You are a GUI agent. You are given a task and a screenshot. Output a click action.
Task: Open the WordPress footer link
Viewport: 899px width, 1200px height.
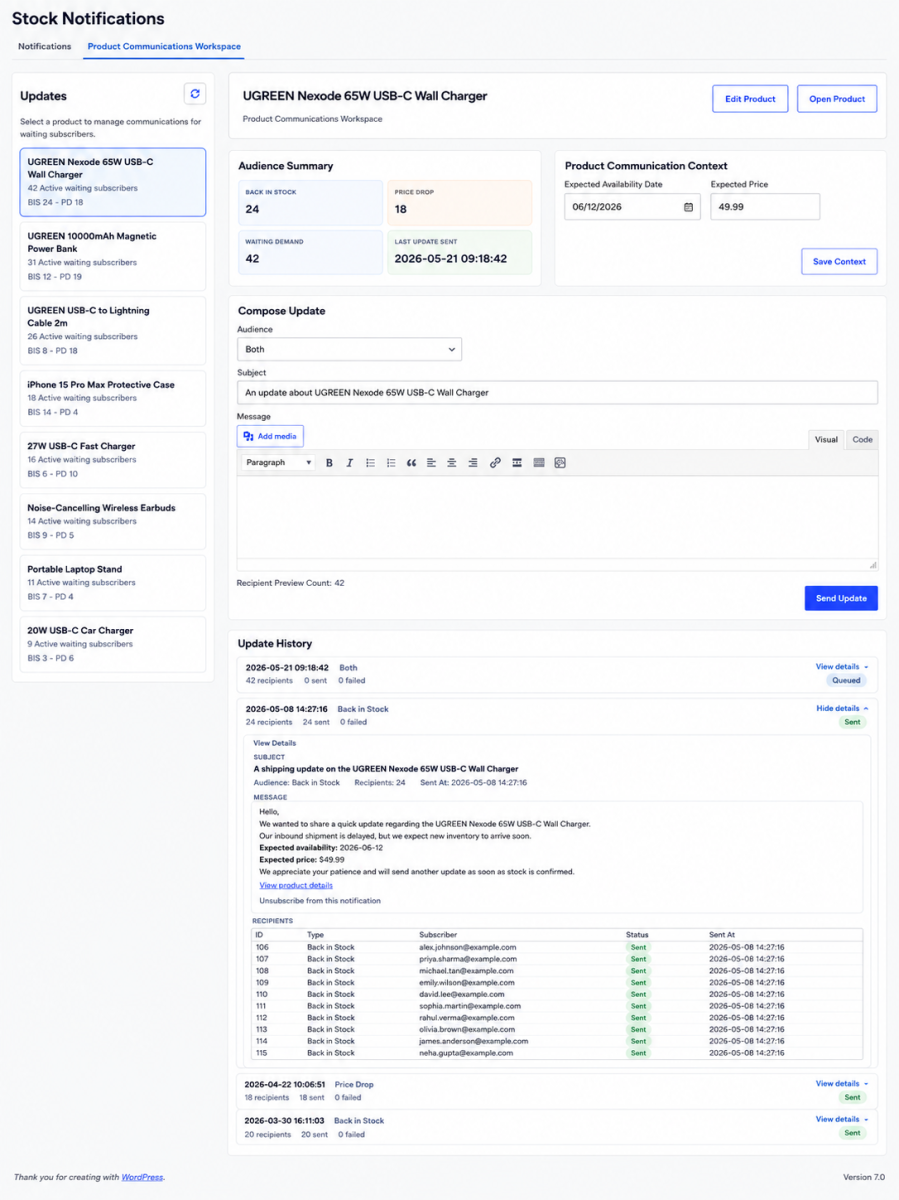point(142,1177)
